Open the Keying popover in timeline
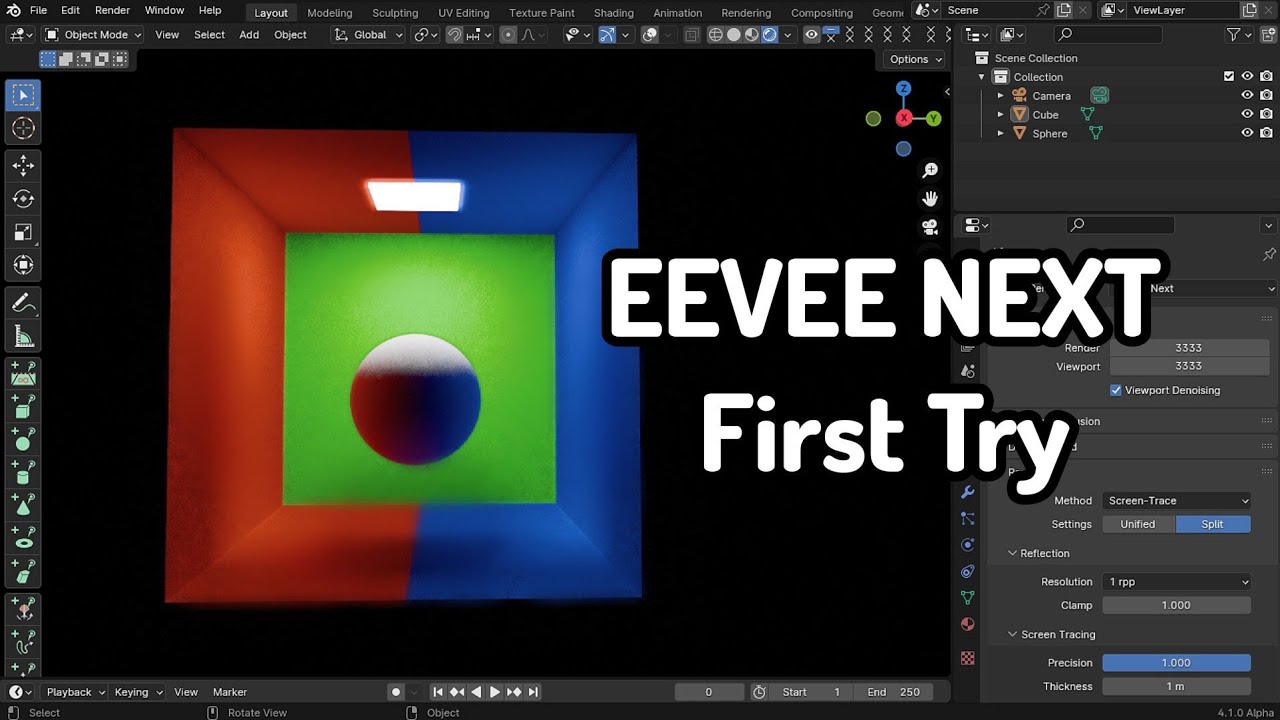1280x720 pixels. (137, 692)
